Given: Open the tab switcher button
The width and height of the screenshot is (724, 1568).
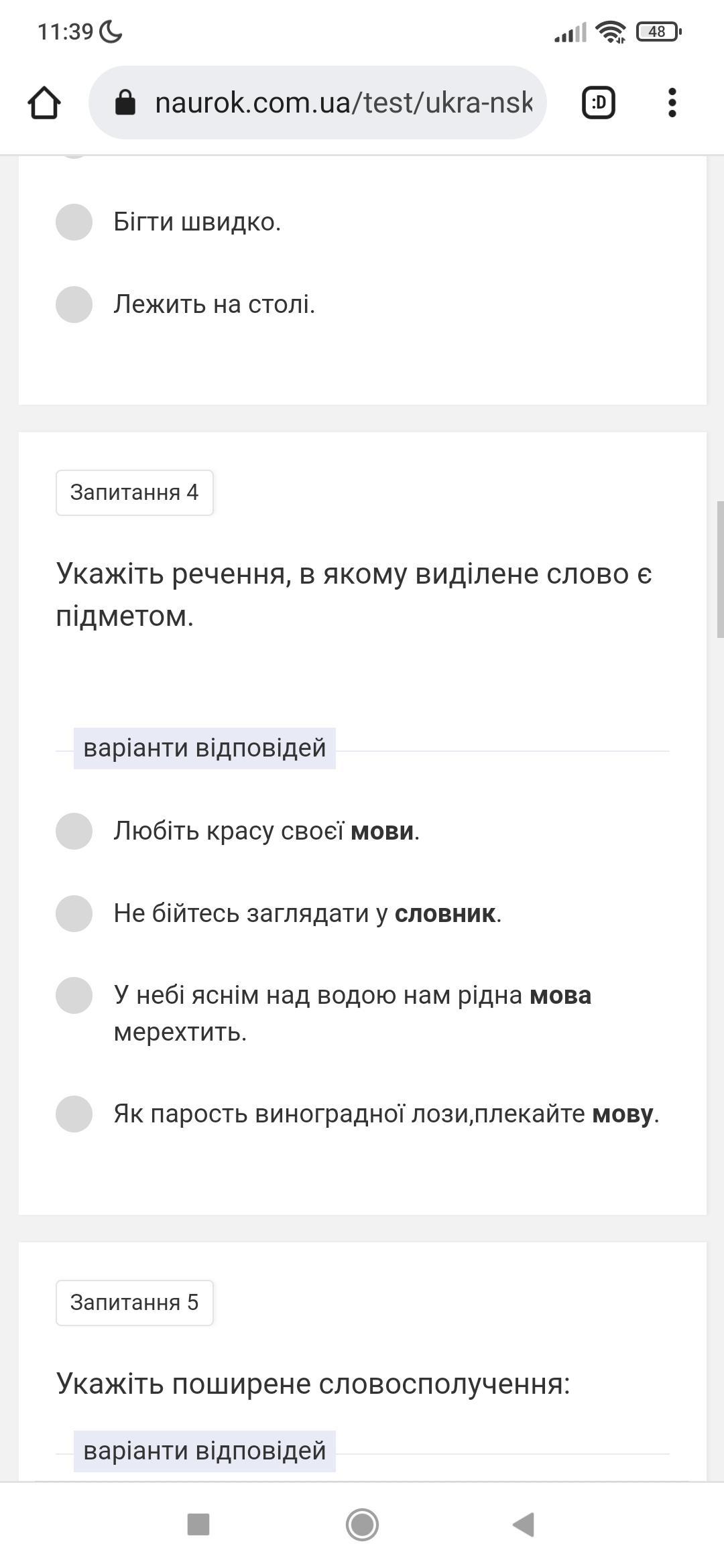Looking at the screenshot, I should [598, 103].
